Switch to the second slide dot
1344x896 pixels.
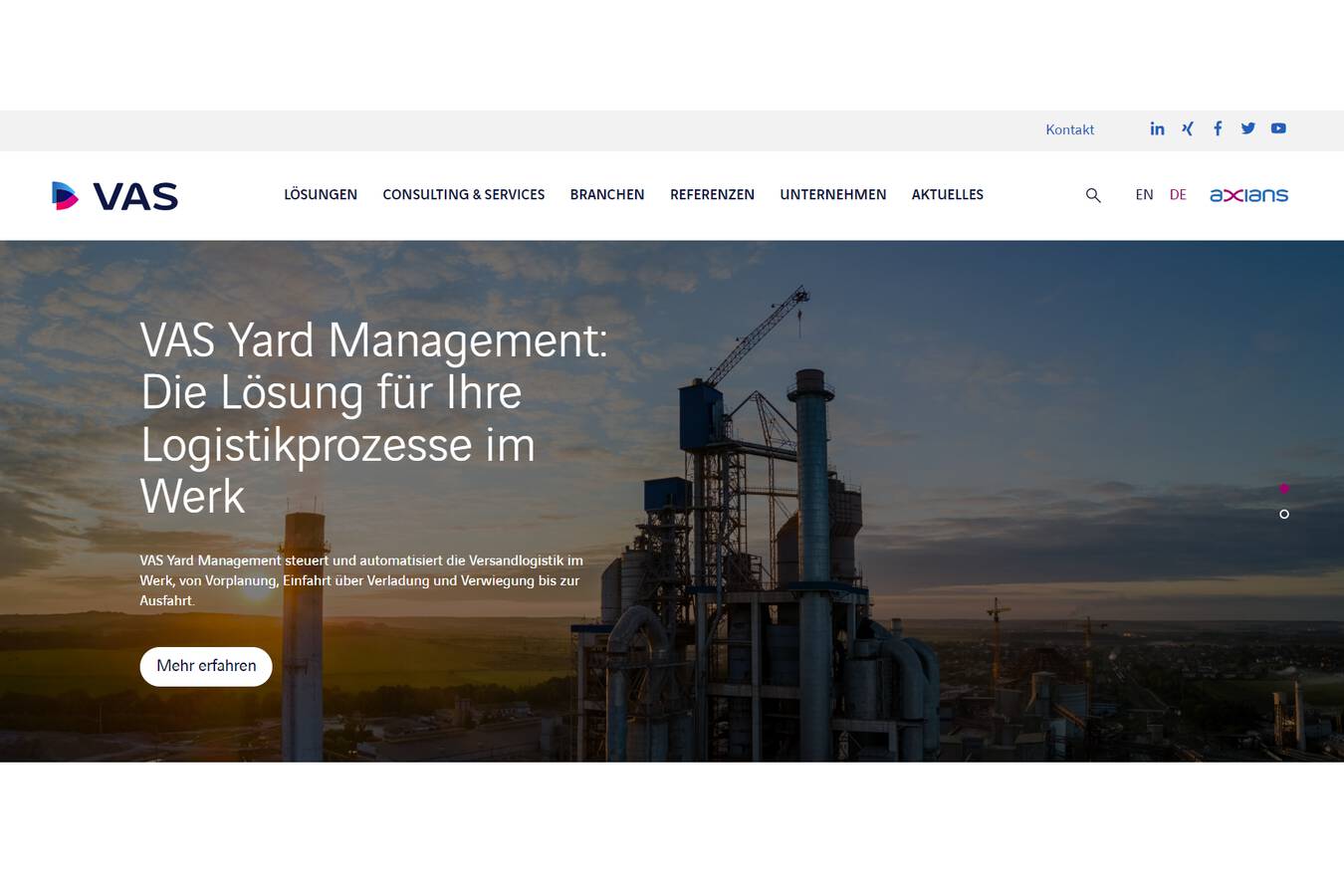coord(1284,514)
